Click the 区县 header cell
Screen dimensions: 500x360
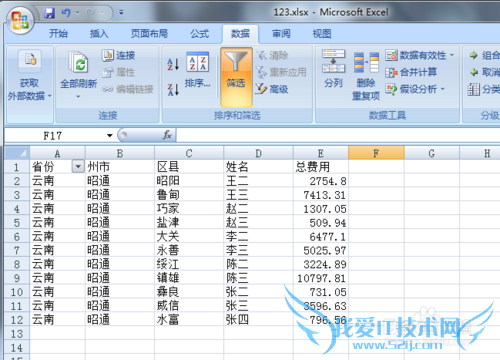[189, 167]
